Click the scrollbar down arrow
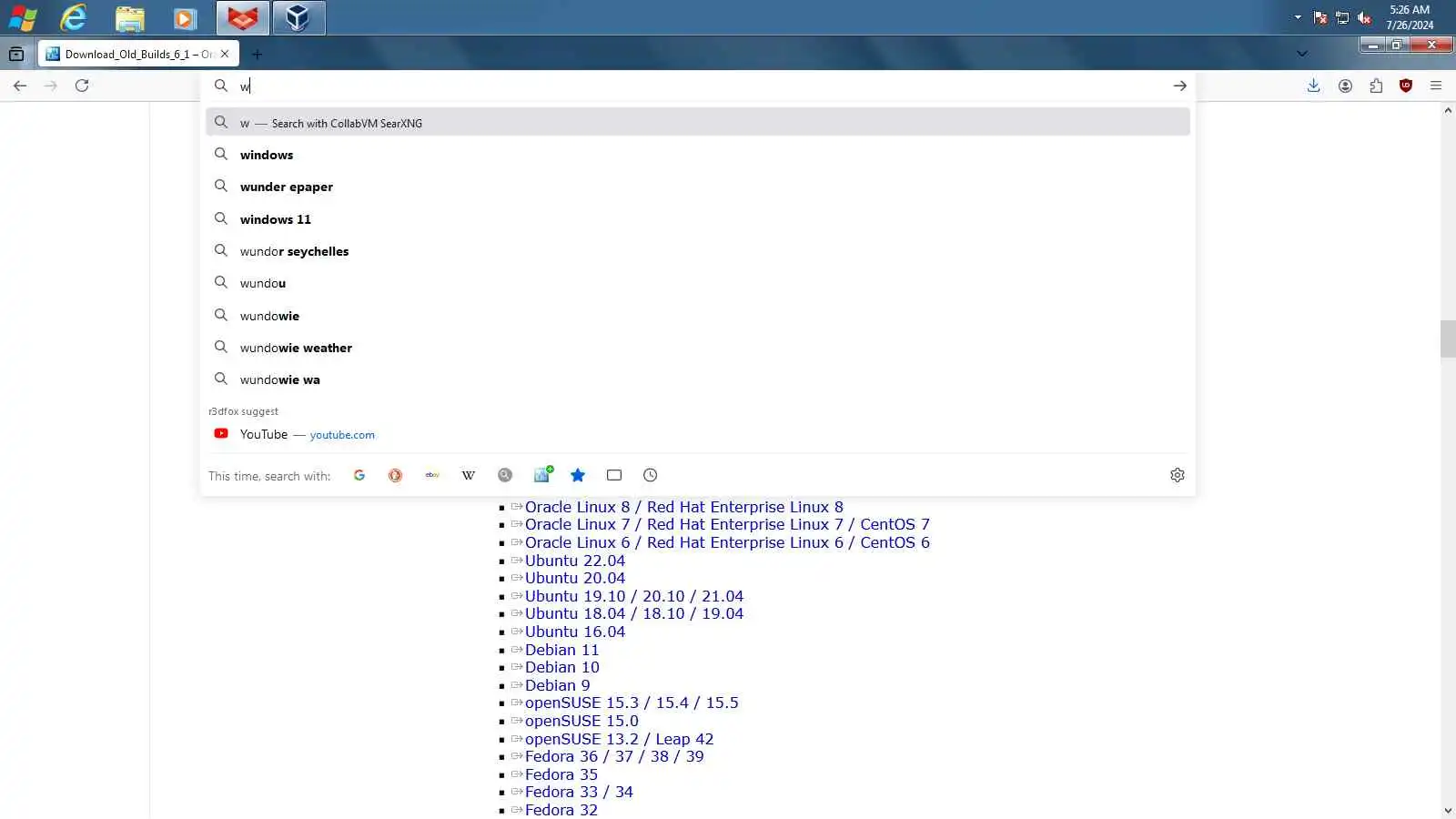 tap(1448, 811)
